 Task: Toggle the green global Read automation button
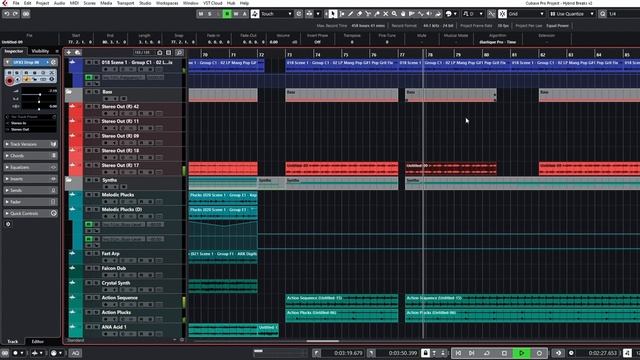click(x=227, y=14)
